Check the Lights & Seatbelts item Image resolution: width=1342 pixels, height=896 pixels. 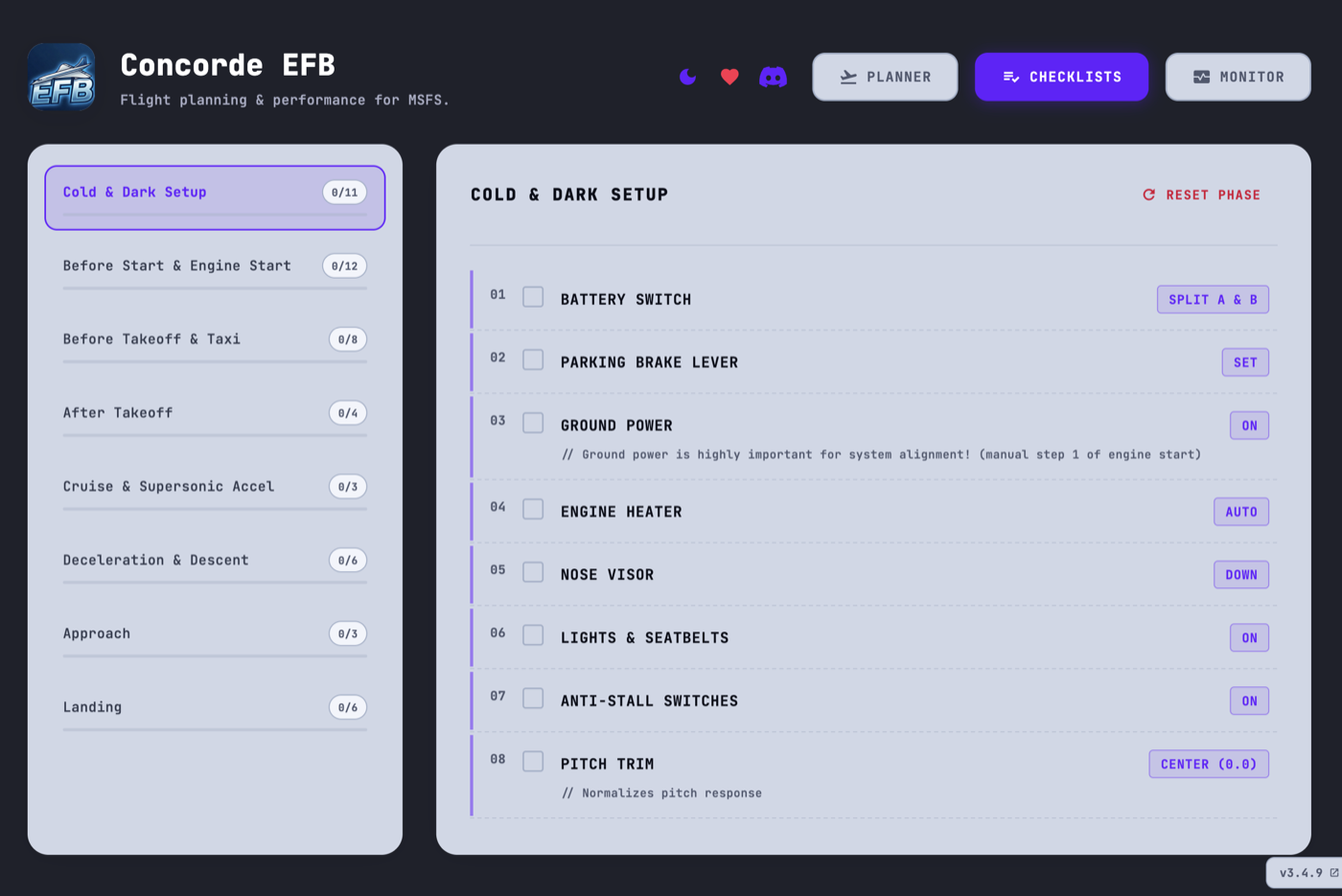click(x=533, y=636)
